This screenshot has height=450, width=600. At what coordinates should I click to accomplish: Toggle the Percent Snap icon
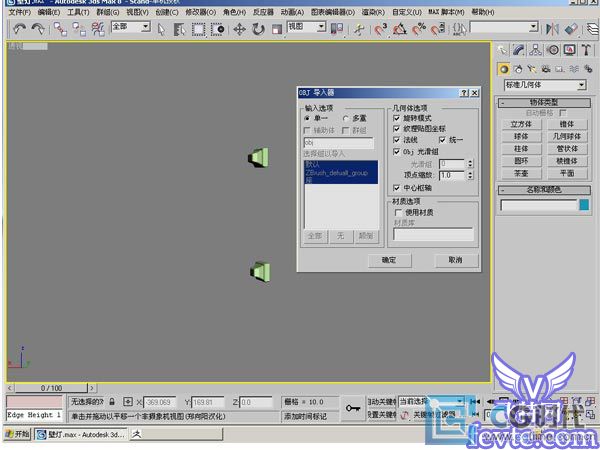pos(419,29)
